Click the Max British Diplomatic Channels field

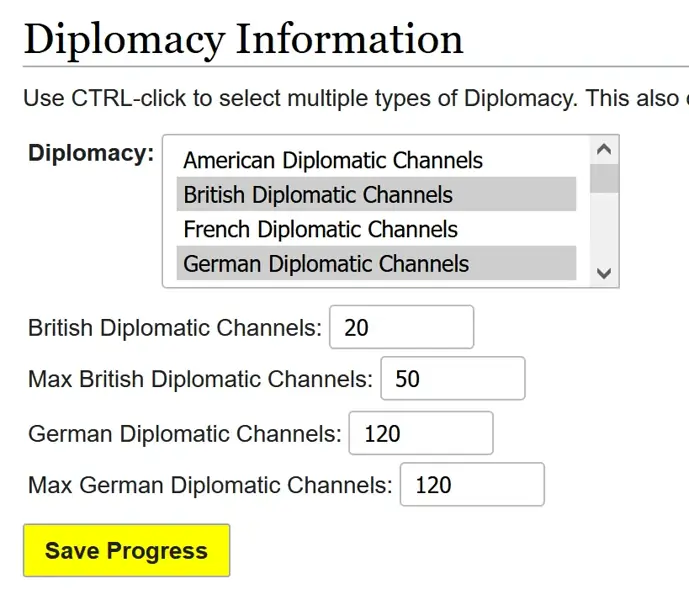click(452, 379)
